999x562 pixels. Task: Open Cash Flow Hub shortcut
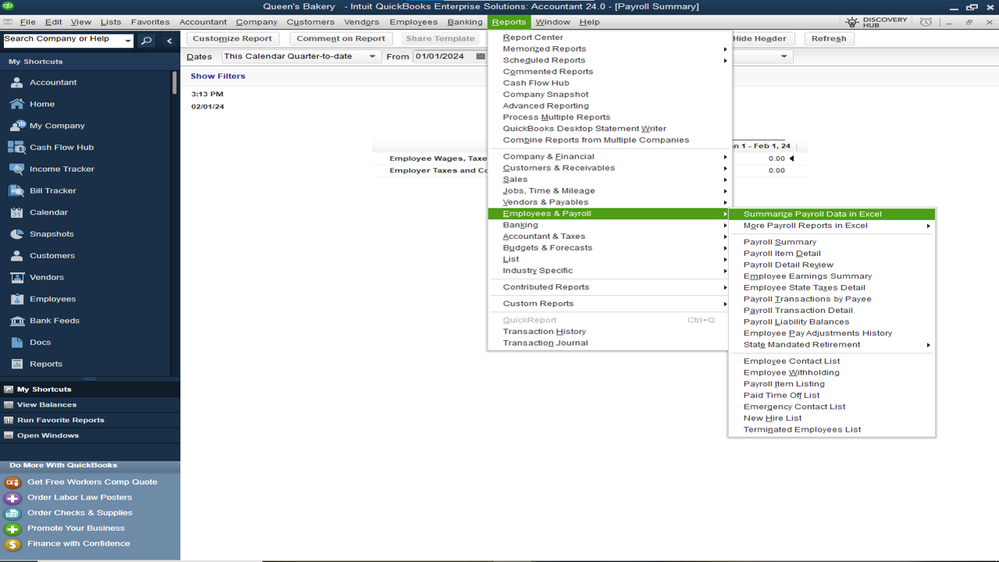pos(61,147)
